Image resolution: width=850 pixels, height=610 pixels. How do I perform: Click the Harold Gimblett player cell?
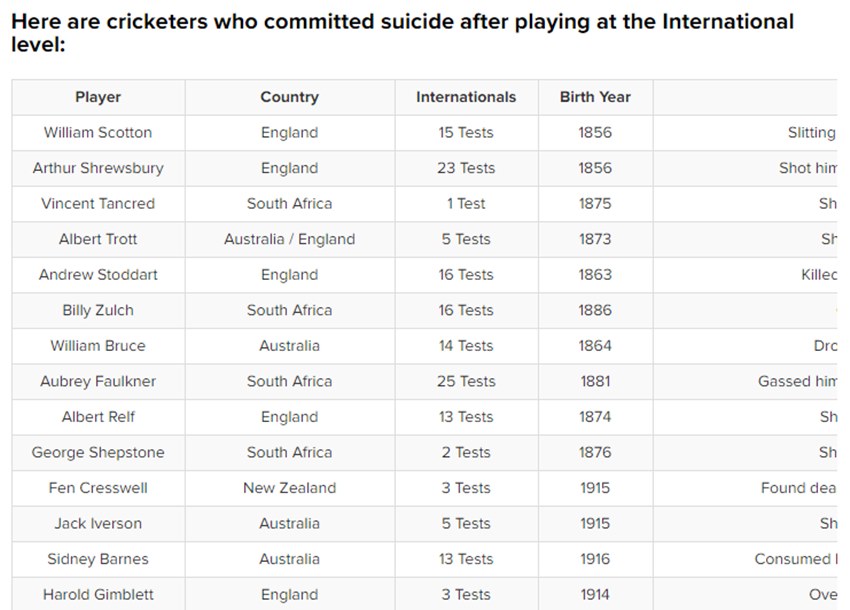pyautogui.click(x=98, y=594)
